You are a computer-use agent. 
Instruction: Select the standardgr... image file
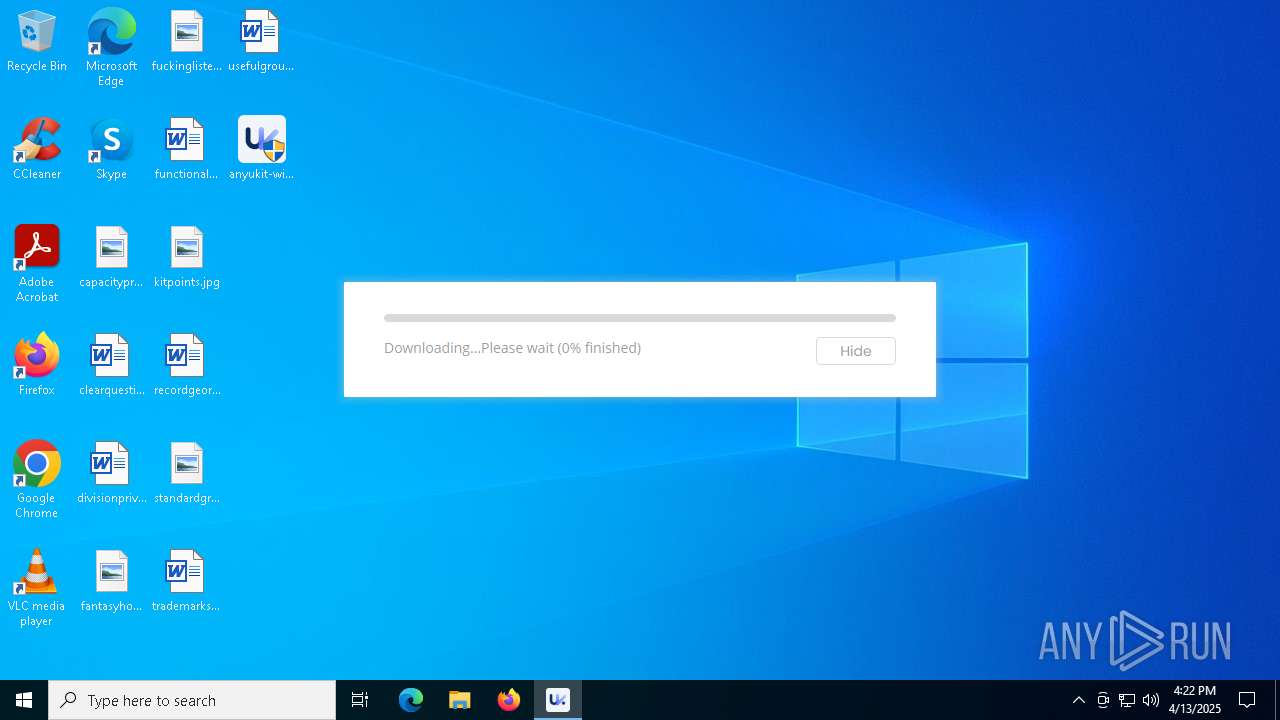coord(186,473)
